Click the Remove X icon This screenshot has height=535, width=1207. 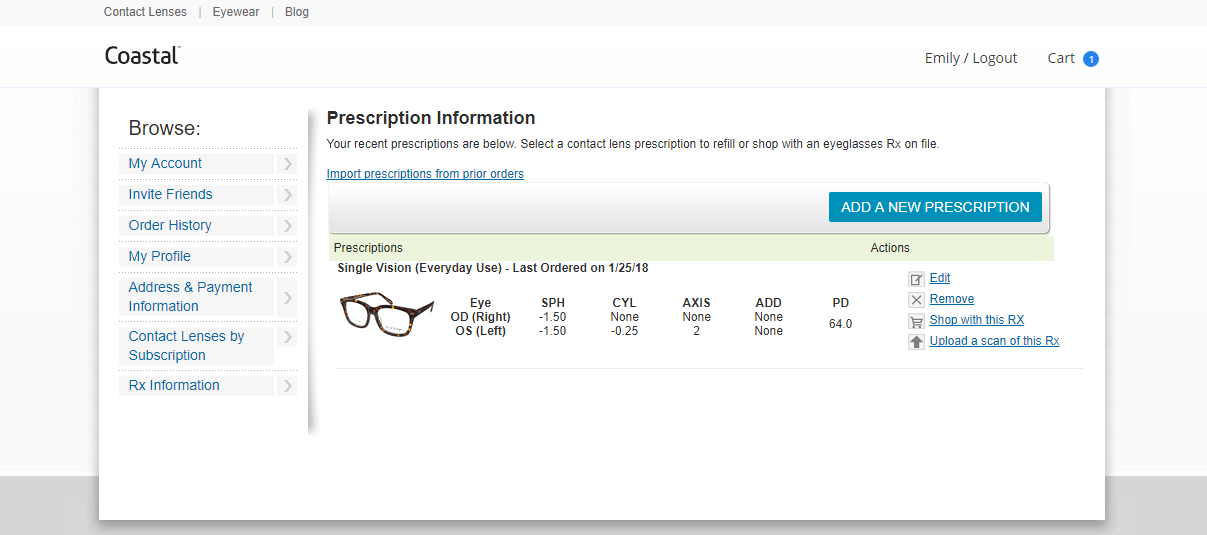click(x=916, y=300)
